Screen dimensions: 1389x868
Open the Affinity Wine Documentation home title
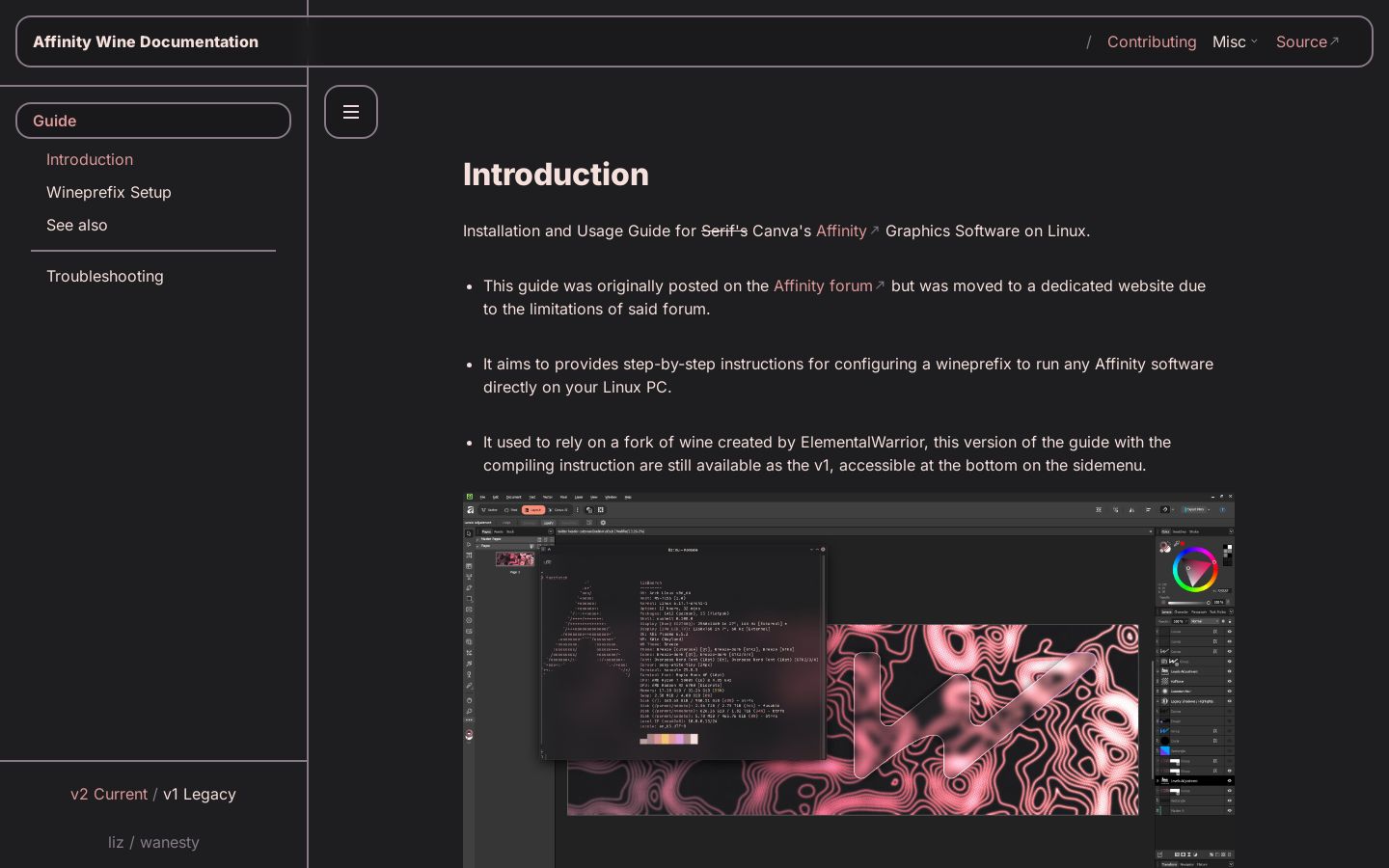pyautogui.click(x=146, y=41)
